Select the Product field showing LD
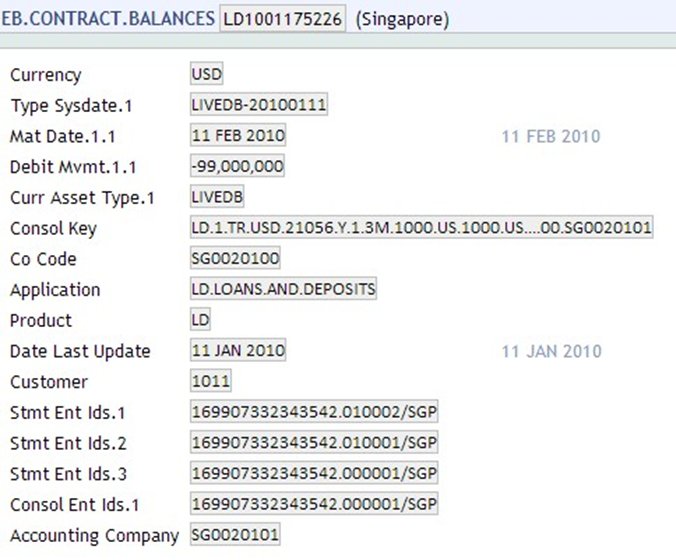 201,320
